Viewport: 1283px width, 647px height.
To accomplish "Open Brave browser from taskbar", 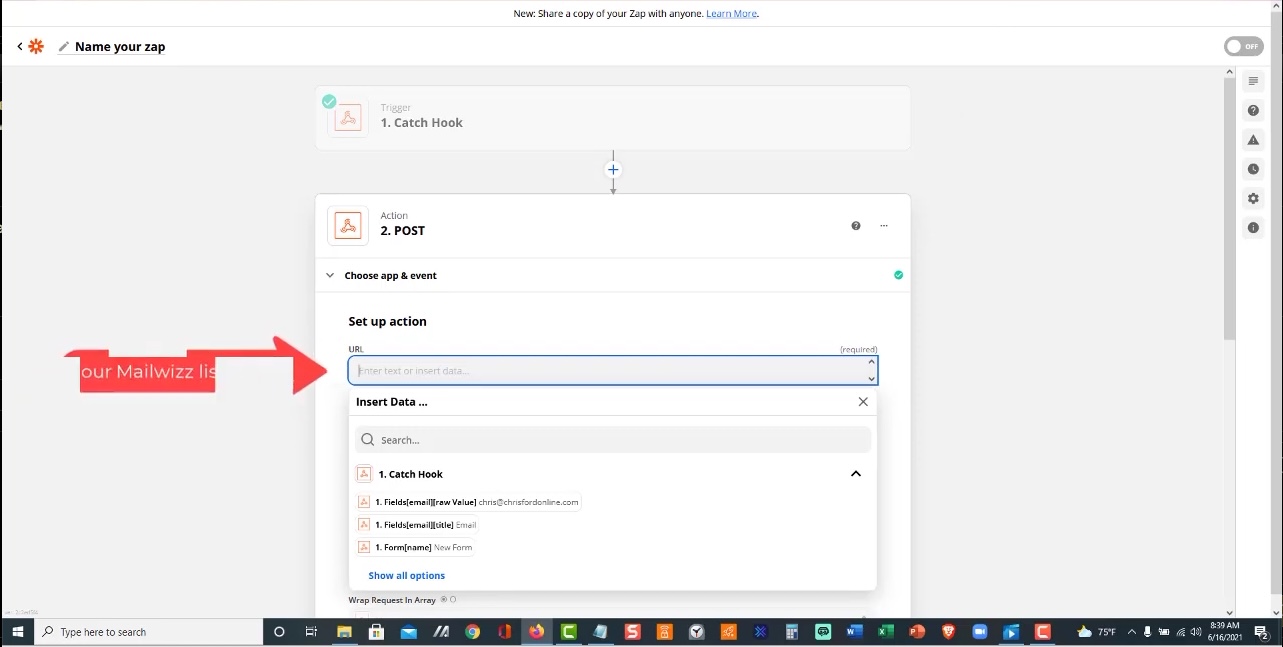I will (x=948, y=632).
